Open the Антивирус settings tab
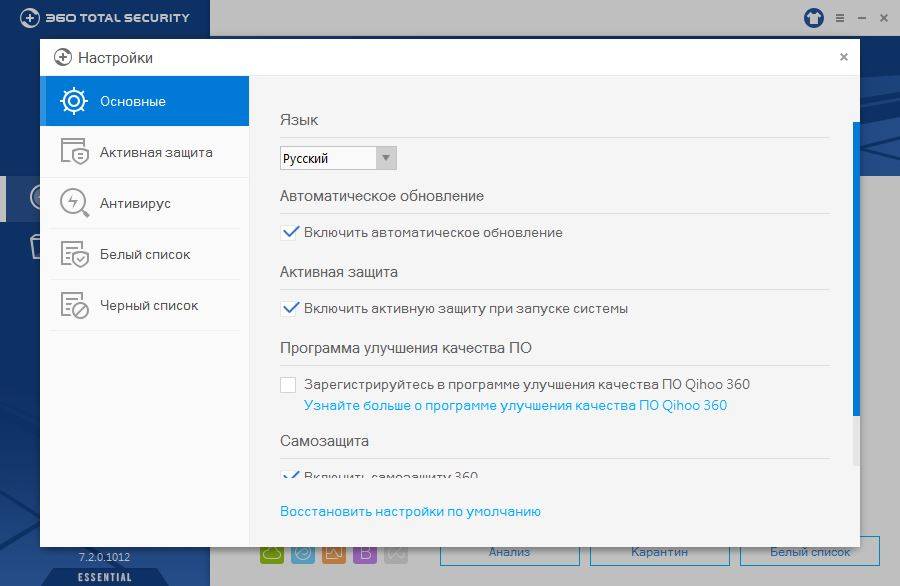This screenshot has width=900, height=586. click(x=145, y=203)
